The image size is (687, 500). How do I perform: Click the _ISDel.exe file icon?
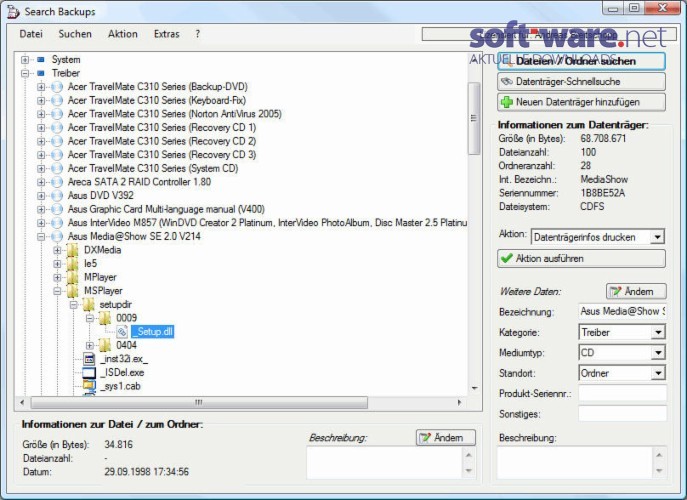click(89, 373)
